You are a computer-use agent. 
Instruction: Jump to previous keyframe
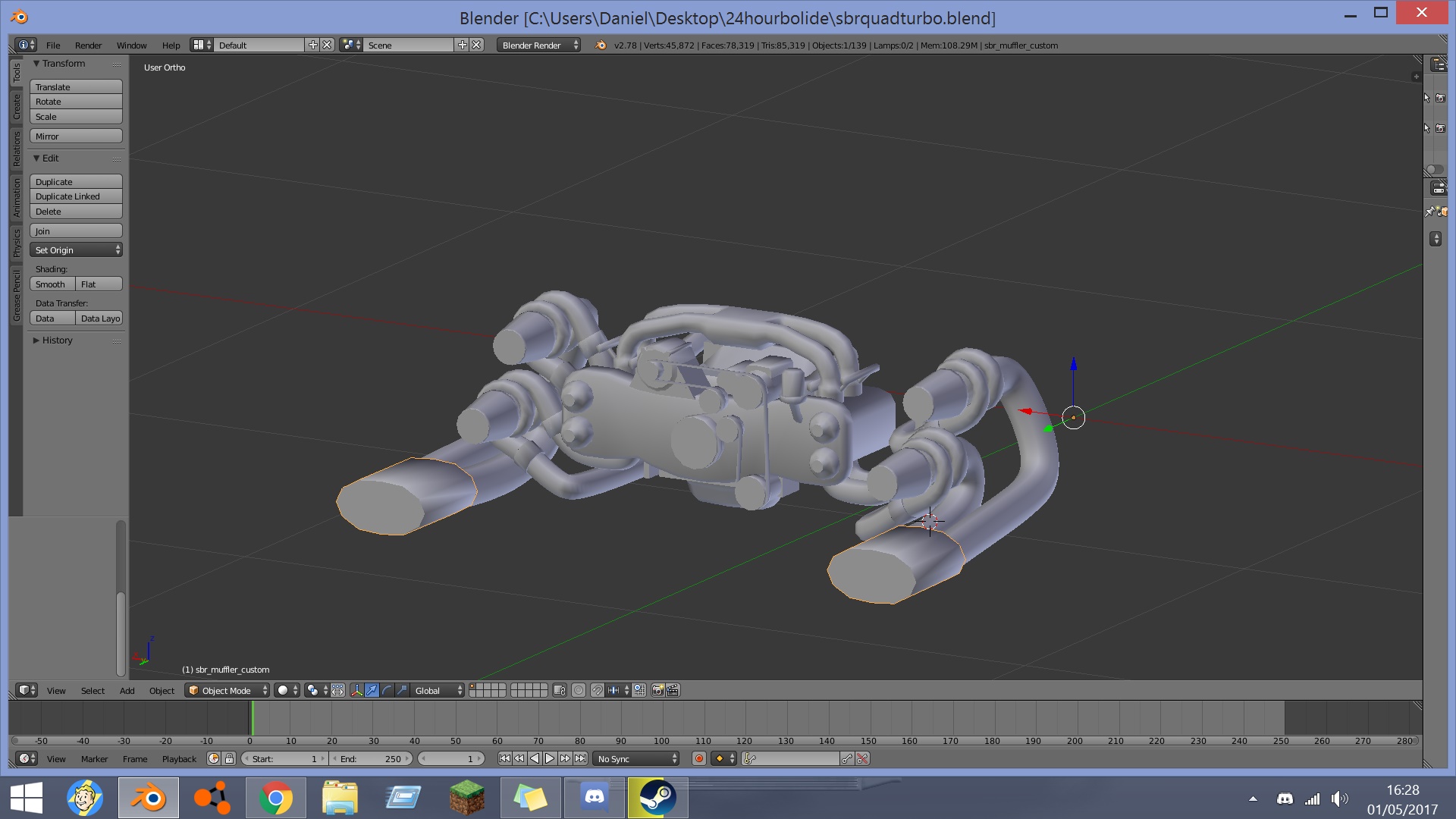[x=519, y=758]
